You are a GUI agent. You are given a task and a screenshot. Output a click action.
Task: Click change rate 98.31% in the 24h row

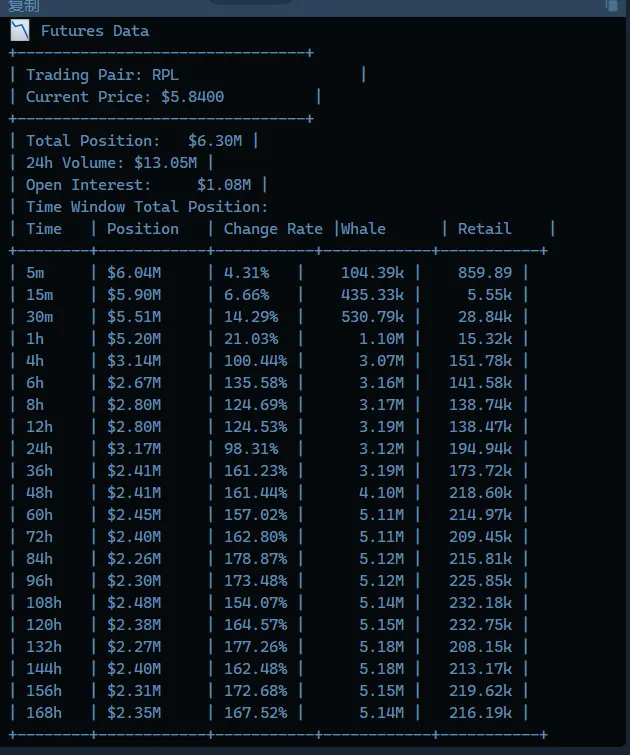pyautogui.click(x=251, y=449)
